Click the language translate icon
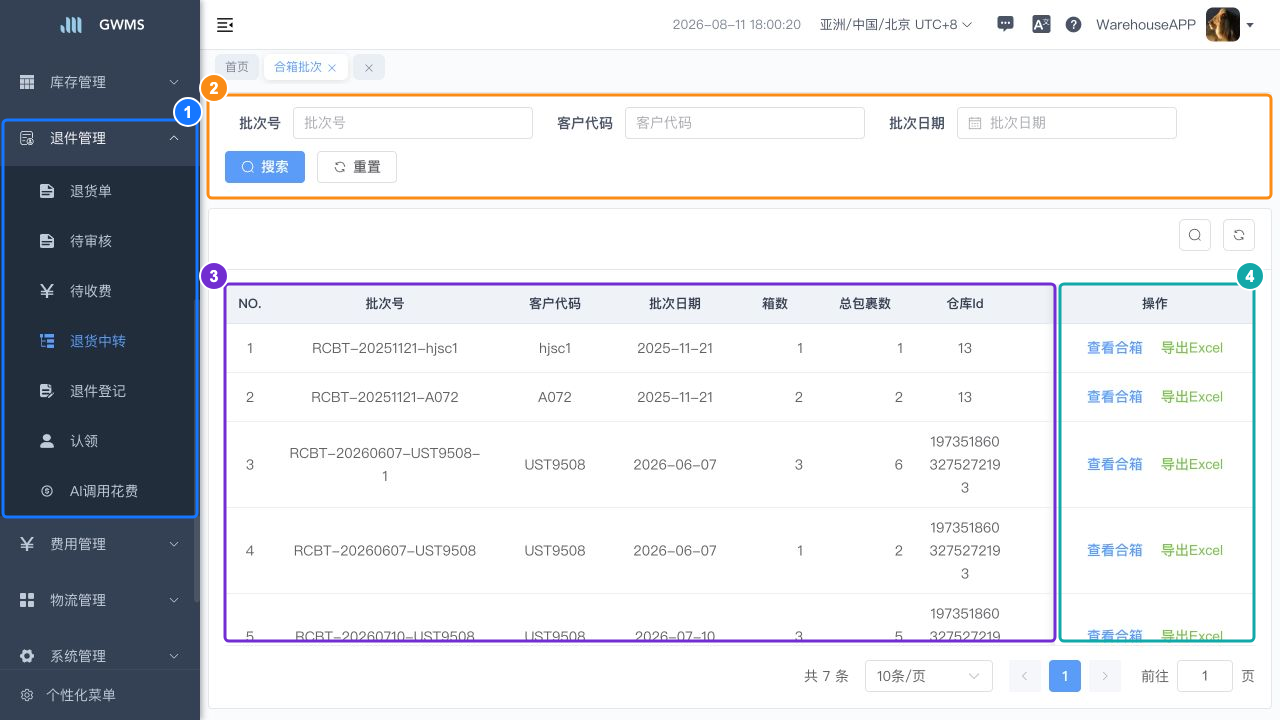The height and width of the screenshot is (720, 1280). click(1041, 25)
